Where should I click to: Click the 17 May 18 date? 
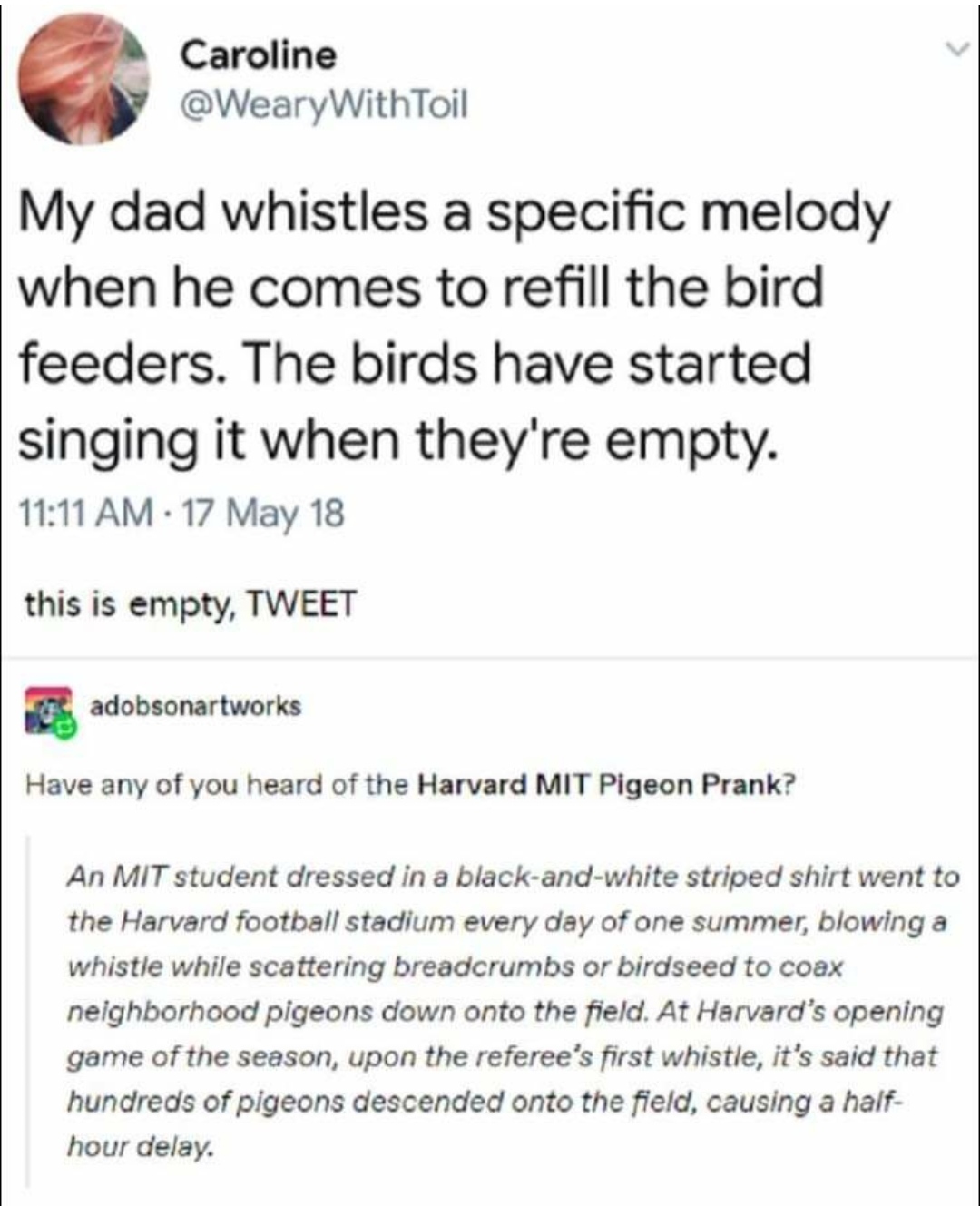coord(264,514)
